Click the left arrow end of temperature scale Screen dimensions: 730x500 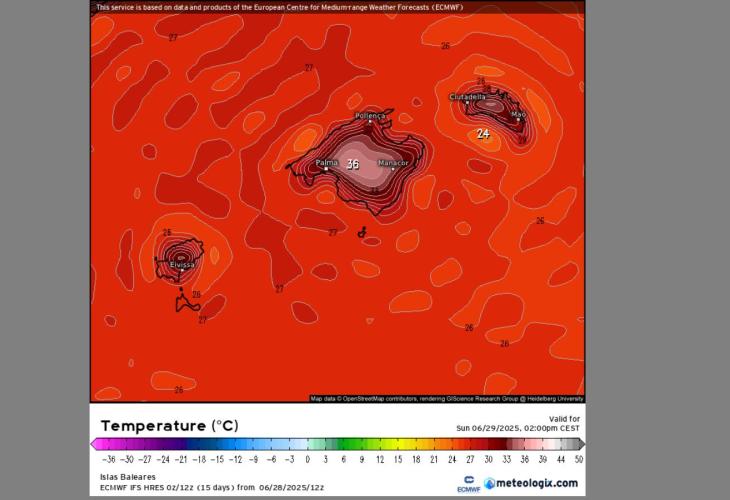point(95,444)
